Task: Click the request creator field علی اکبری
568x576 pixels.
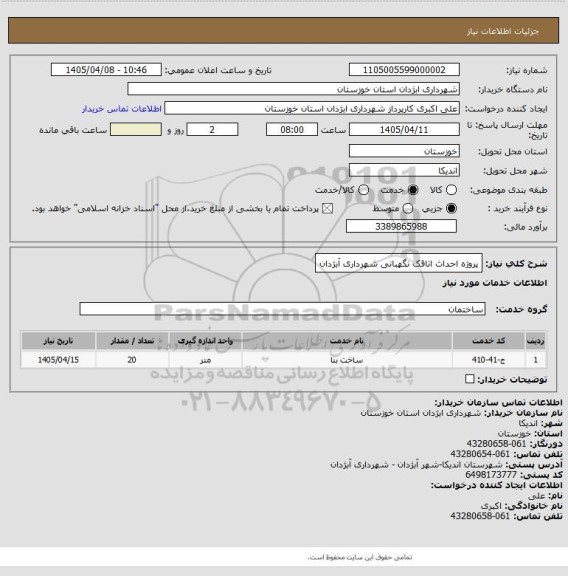Action: 312,109
